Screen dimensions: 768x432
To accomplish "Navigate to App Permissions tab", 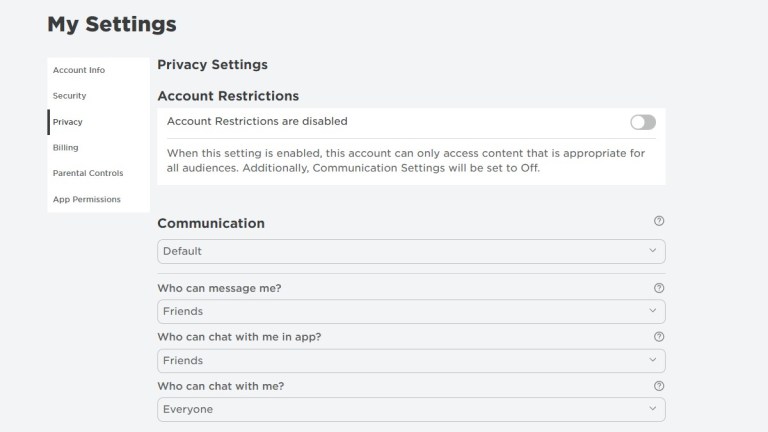I will pos(87,199).
